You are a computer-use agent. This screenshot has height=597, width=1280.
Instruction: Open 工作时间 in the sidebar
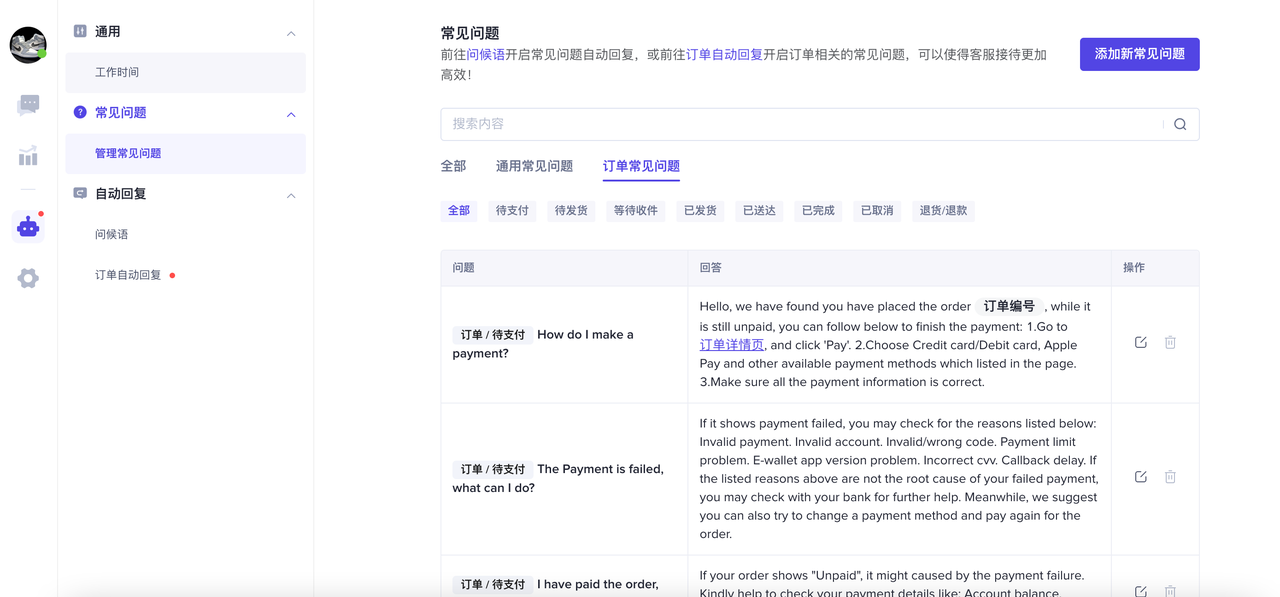(186, 72)
